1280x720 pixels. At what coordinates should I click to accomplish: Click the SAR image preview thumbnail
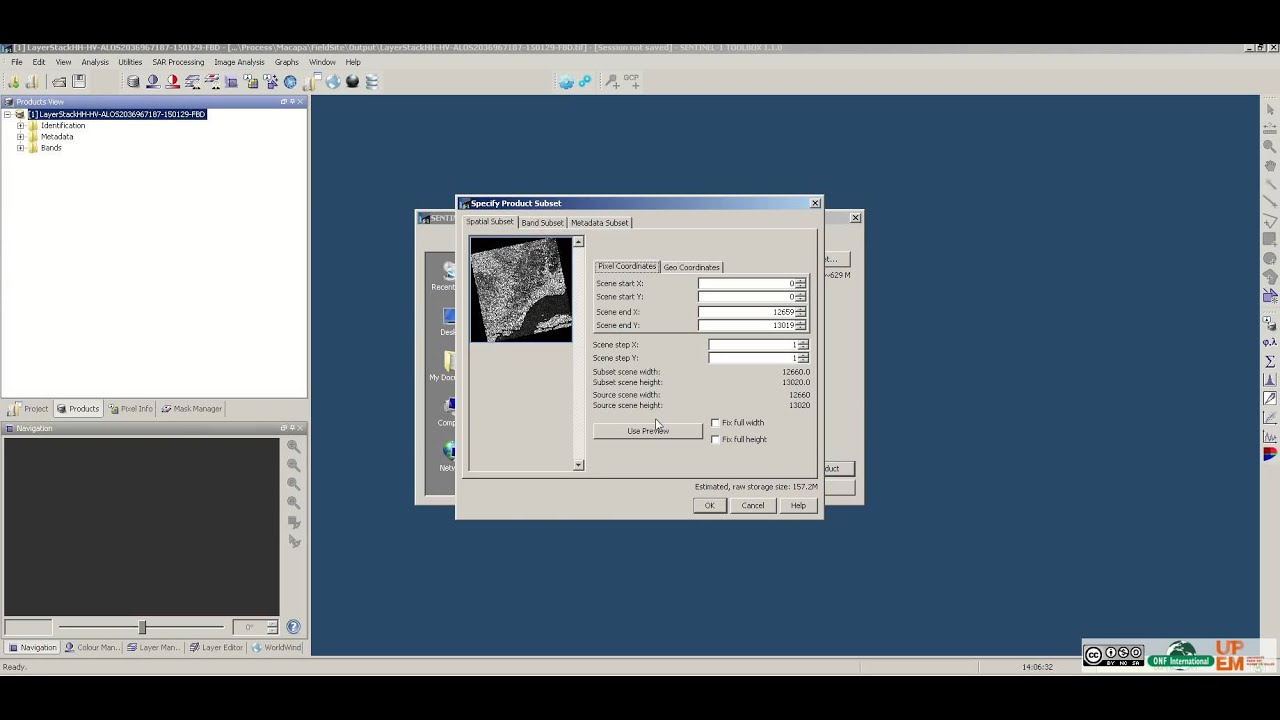(x=521, y=290)
